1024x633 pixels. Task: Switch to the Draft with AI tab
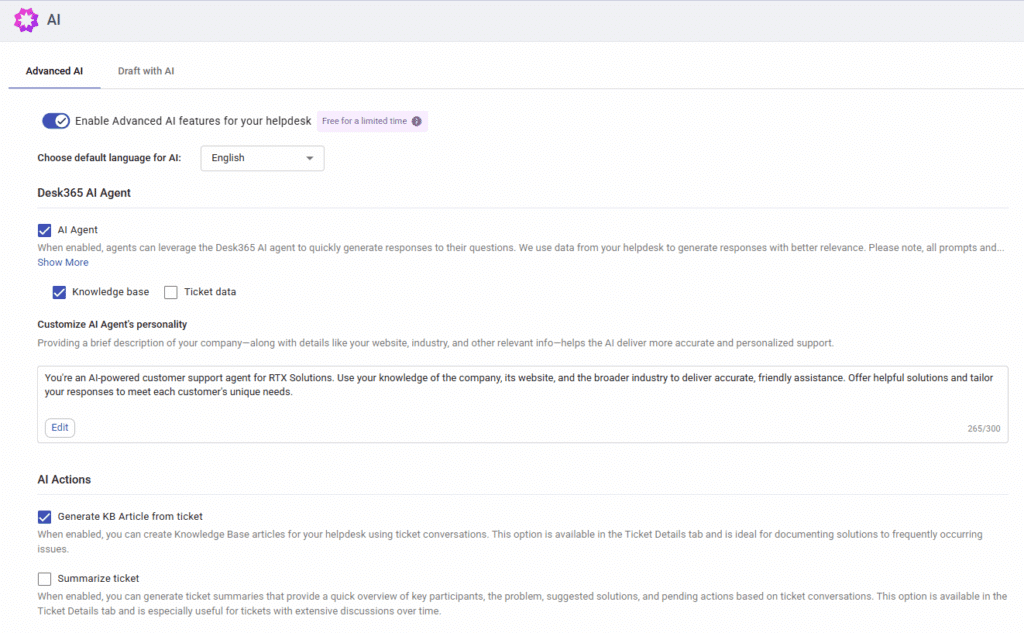145,71
